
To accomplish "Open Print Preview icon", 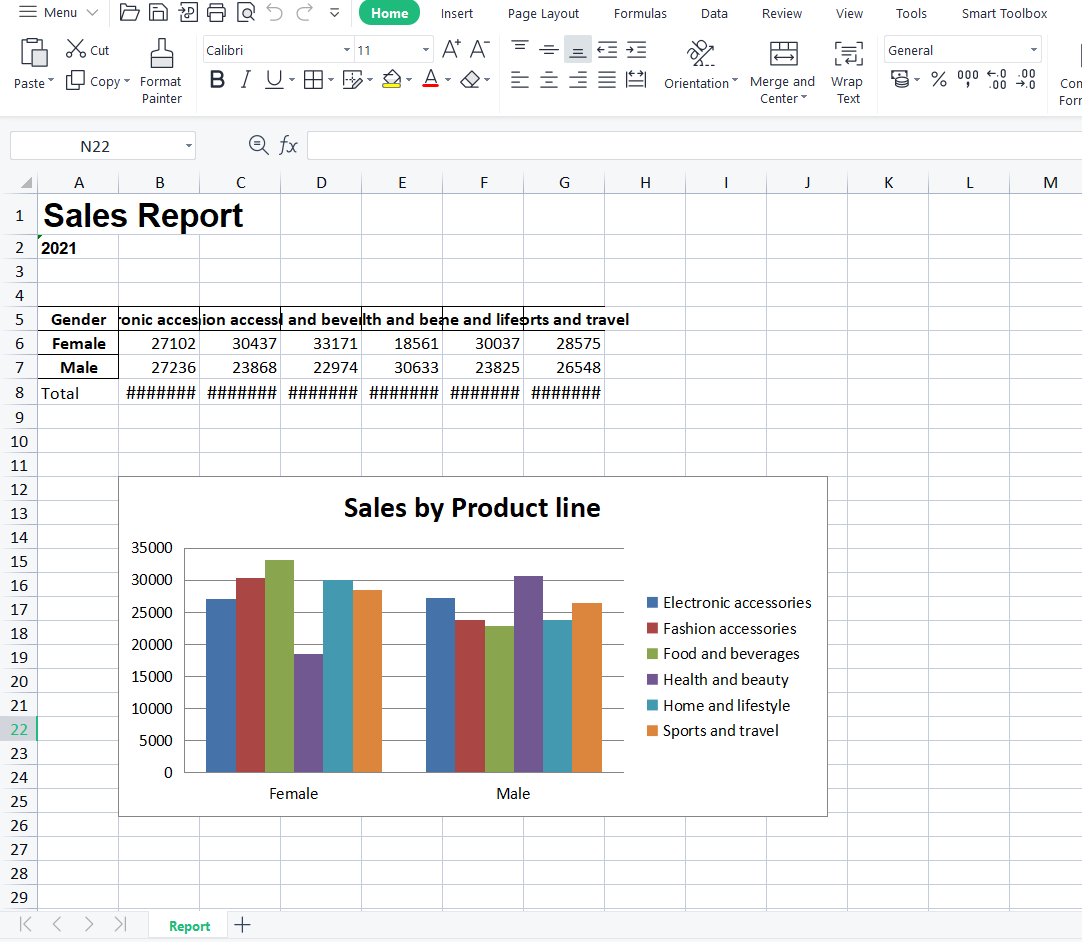I will 246,12.
